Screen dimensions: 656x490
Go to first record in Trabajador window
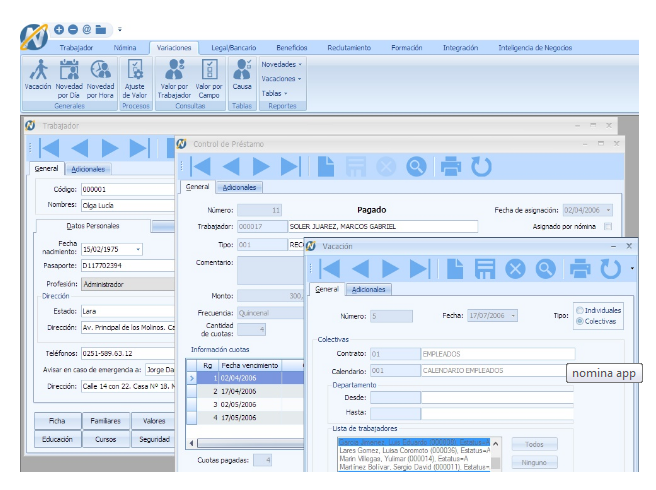point(49,148)
